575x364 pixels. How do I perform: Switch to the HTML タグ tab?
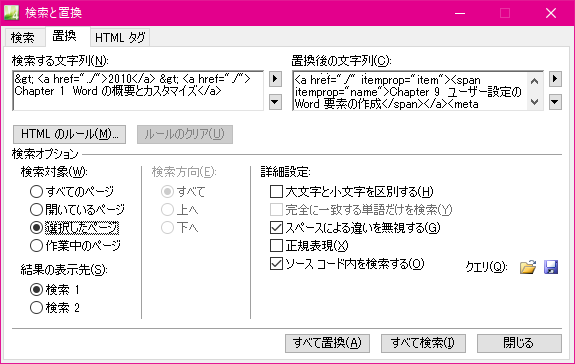pyautogui.click(x=120, y=37)
